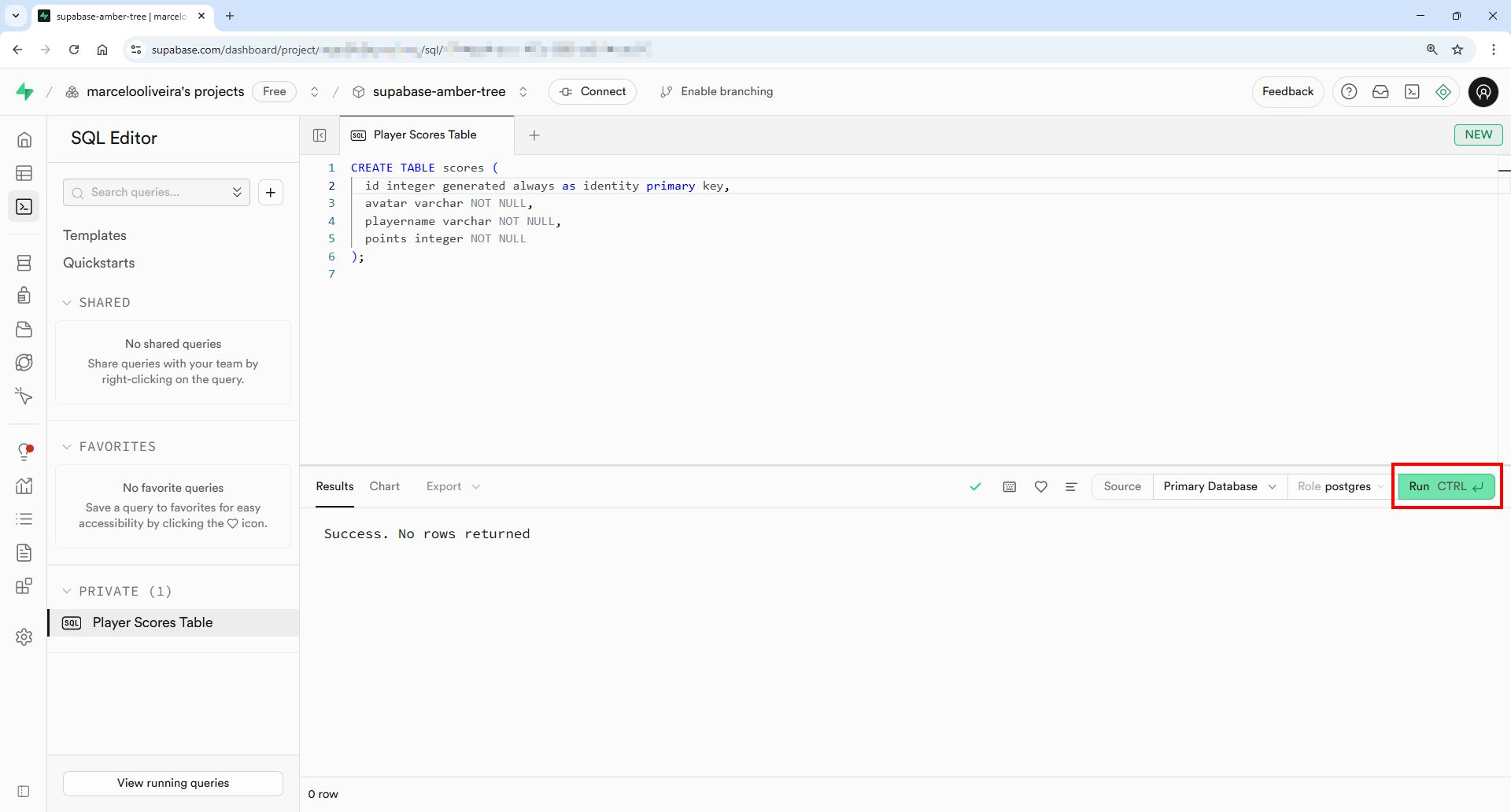1511x812 pixels.
Task: Switch to the Chart tab
Action: (384, 486)
